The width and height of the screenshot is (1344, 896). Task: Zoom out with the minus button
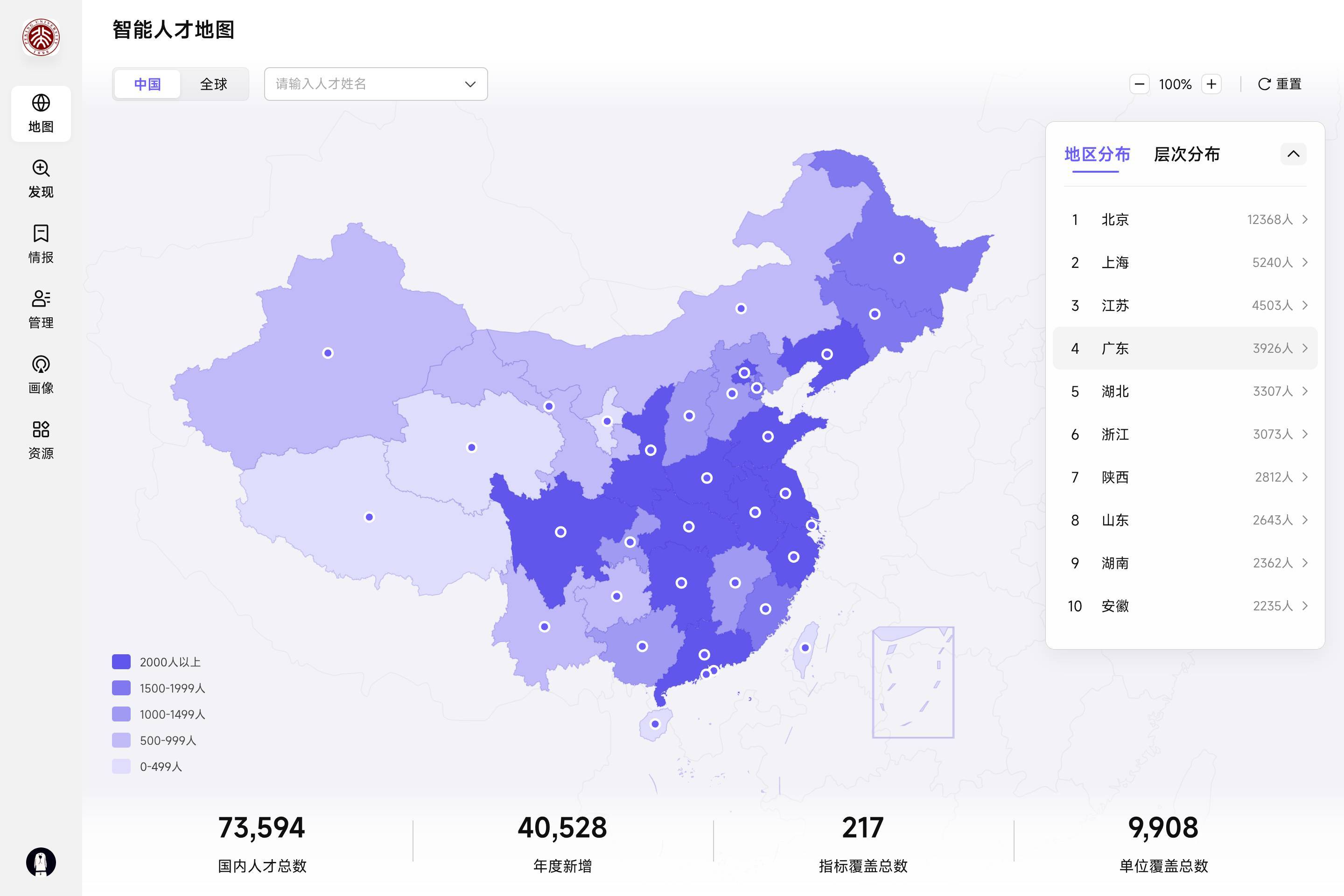[x=1139, y=84]
